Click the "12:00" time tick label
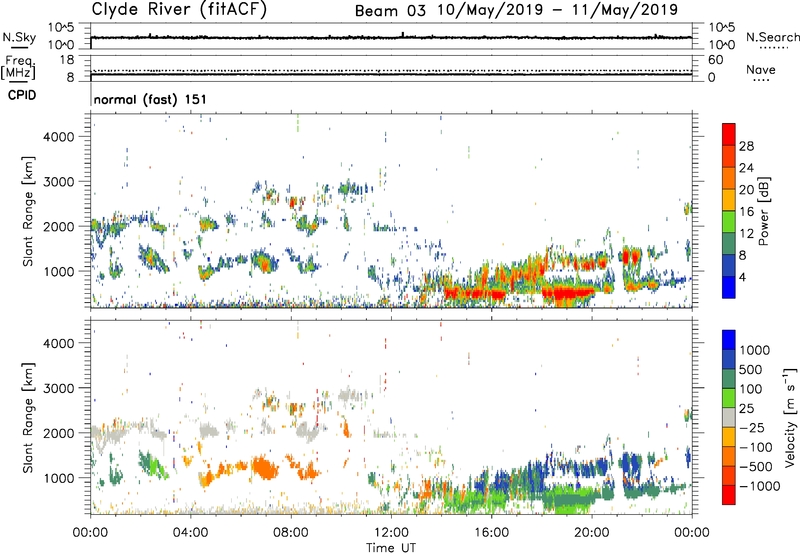This screenshot has height=554, width=800. [391, 533]
